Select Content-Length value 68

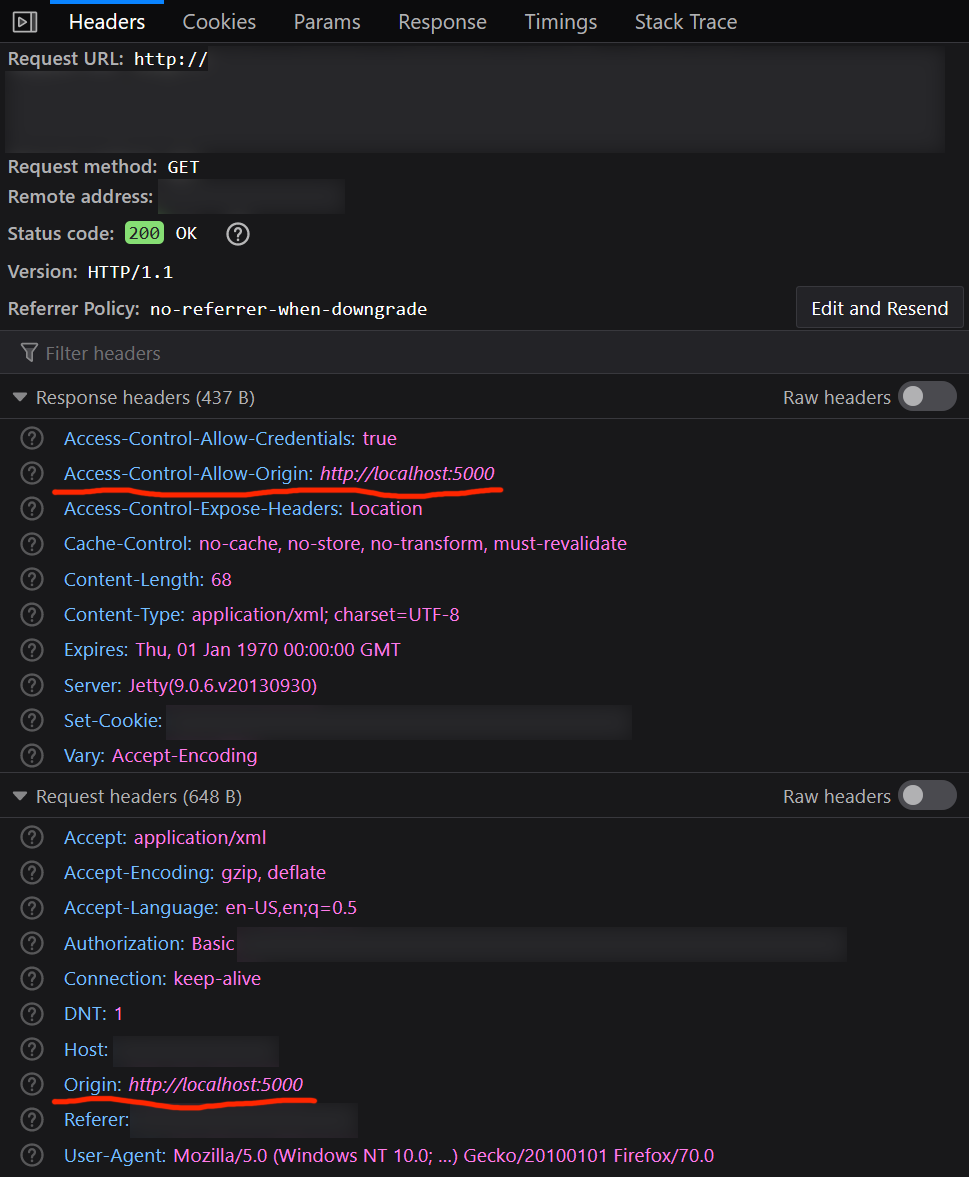[221, 579]
